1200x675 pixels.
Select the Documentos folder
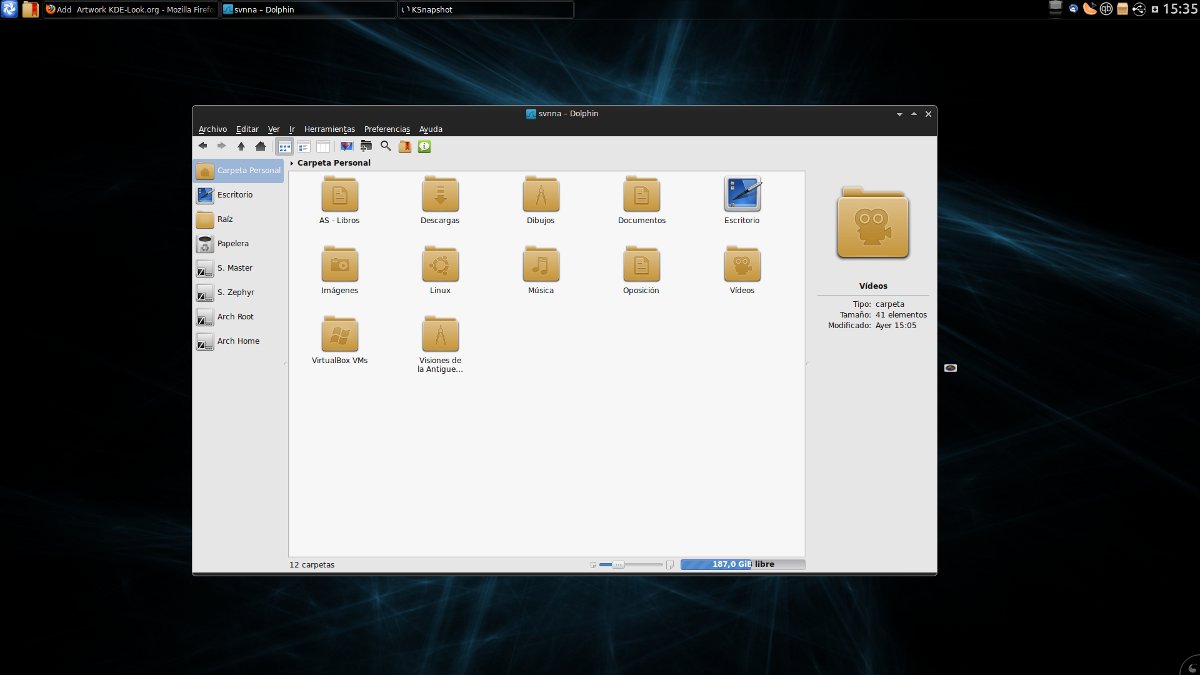pyautogui.click(x=641, y=200)
